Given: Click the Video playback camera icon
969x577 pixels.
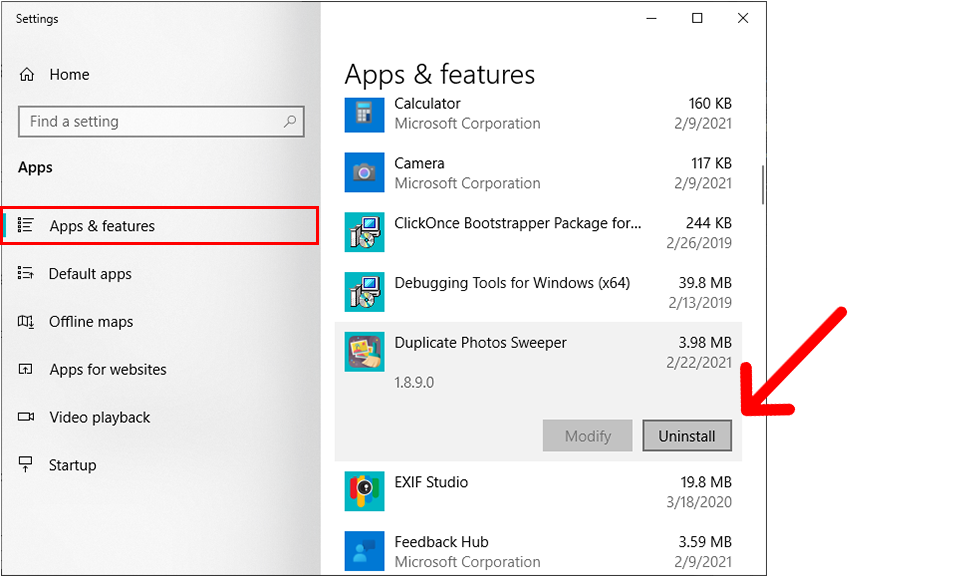Looking at the screenshot, I should (26, 417).
